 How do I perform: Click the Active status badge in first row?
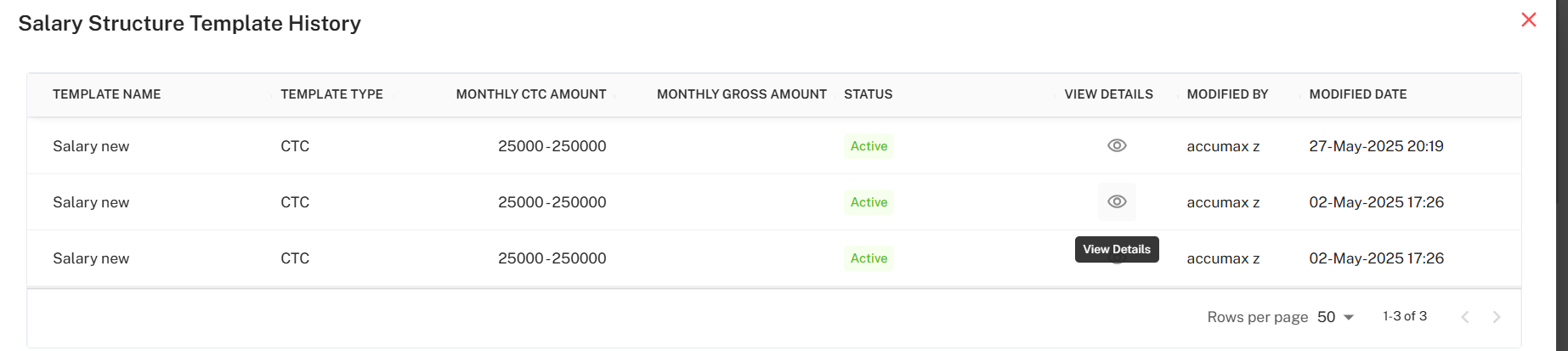[869, 146]
